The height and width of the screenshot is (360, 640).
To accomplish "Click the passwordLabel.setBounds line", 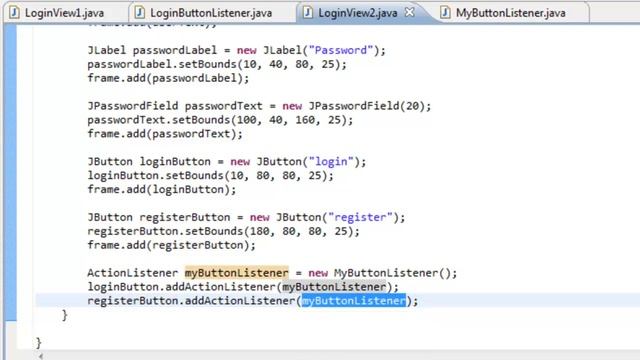I will tap(217, 64).
